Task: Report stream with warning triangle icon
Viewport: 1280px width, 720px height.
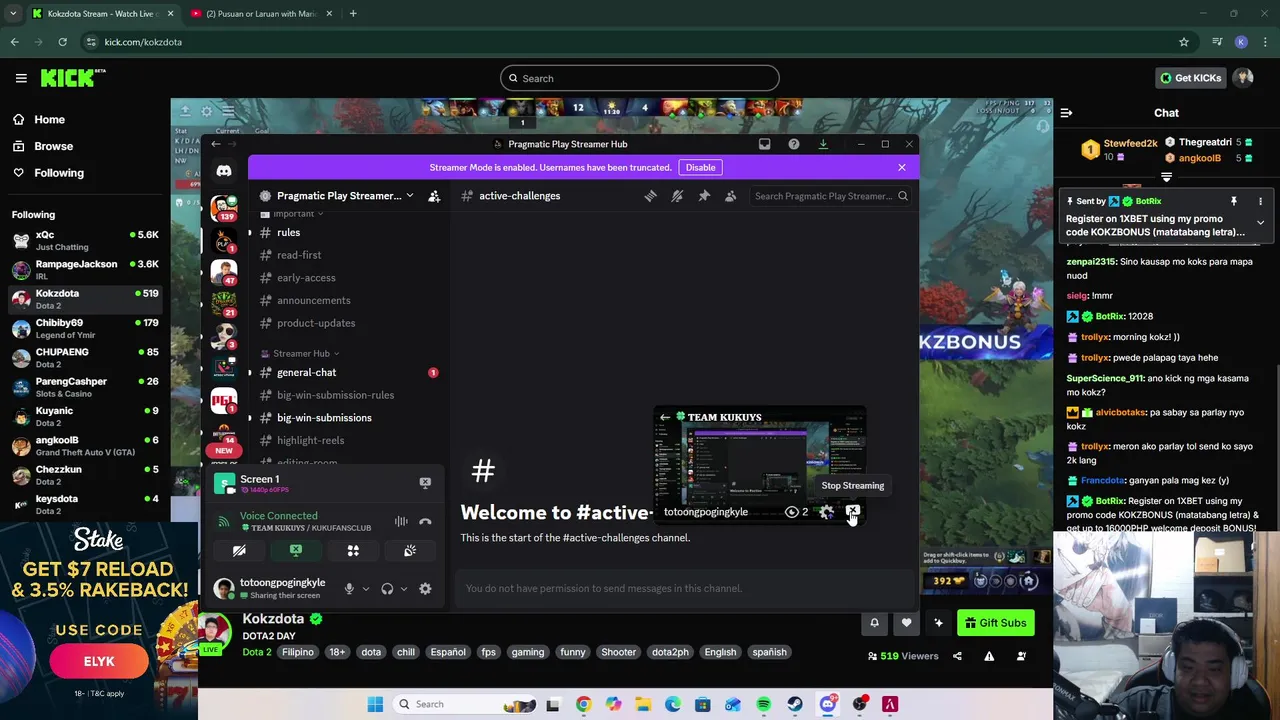Action: [x=989, y=656]
